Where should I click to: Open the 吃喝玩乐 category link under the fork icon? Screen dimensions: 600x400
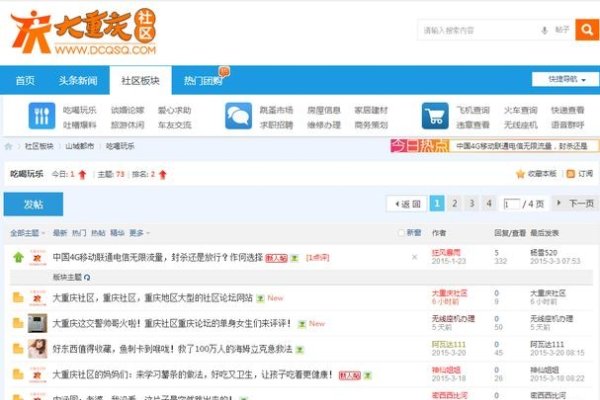tap(79, 110)
